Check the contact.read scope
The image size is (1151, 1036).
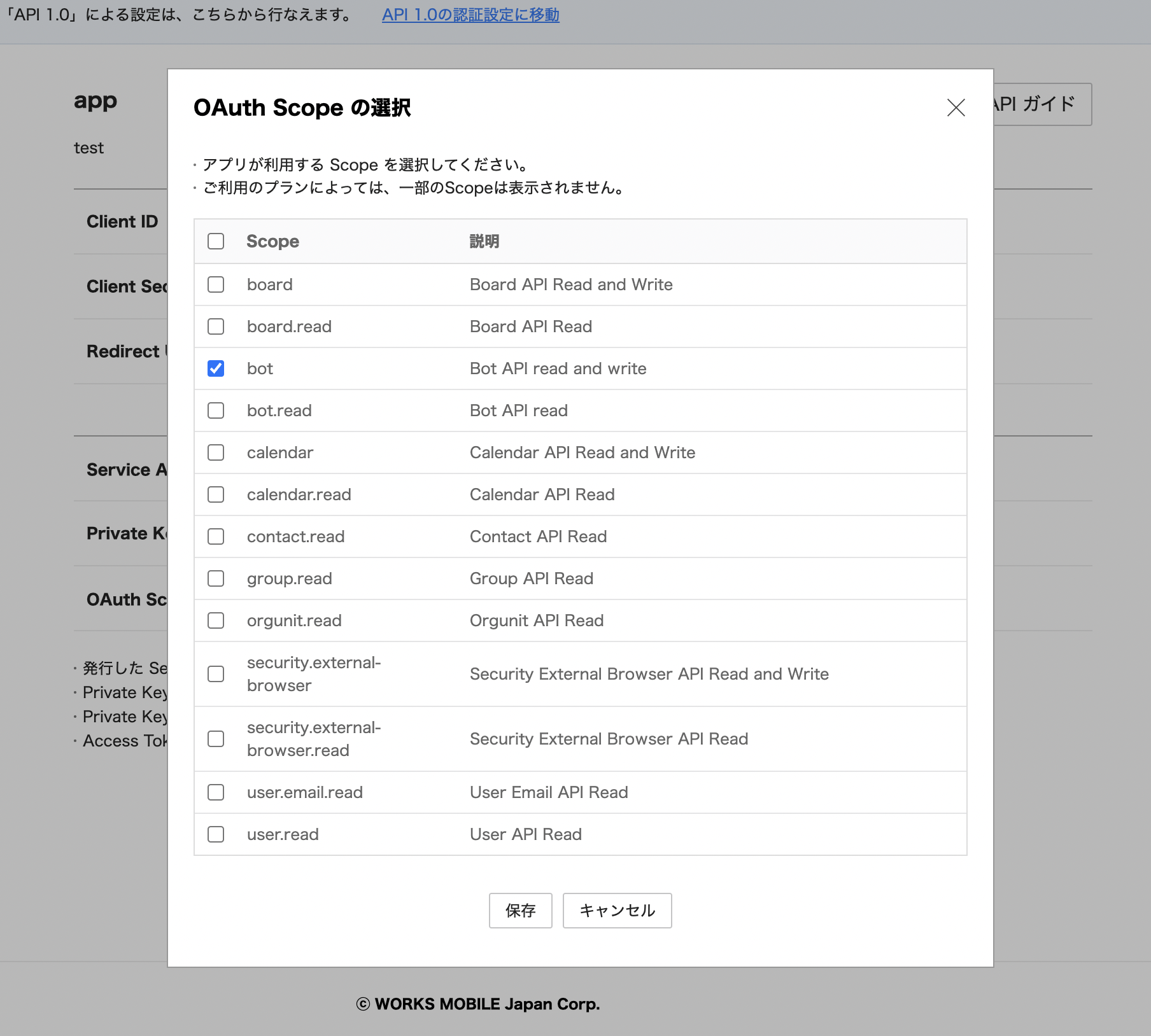(x=216, y=536)
